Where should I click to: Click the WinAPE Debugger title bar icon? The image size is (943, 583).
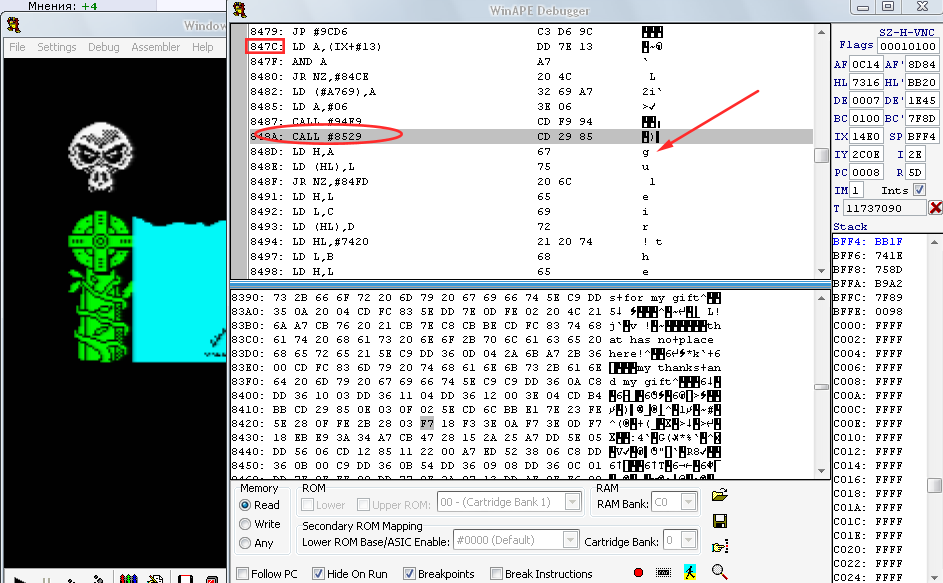coord(239,10)
